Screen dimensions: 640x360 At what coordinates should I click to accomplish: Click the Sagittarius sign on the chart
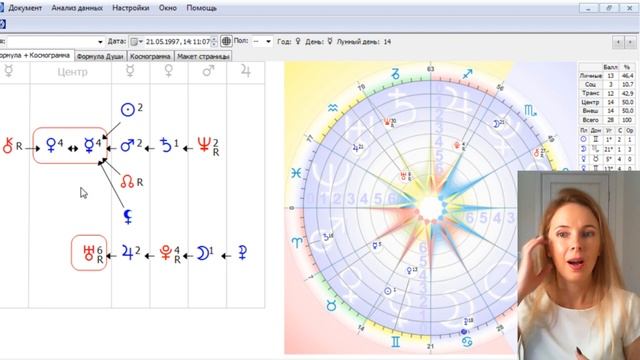467,74
